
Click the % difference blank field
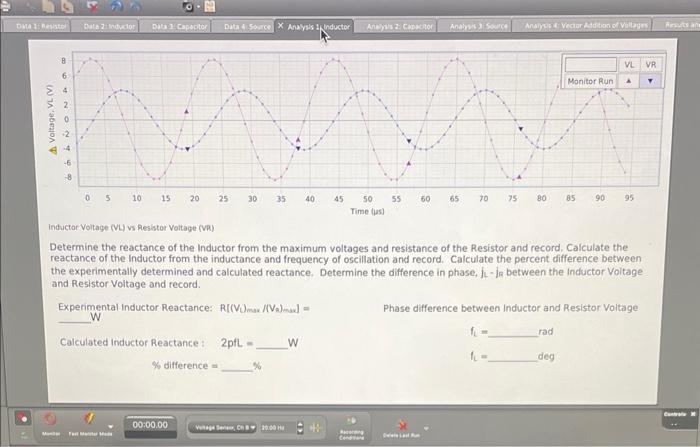click(x=237, y=367)
